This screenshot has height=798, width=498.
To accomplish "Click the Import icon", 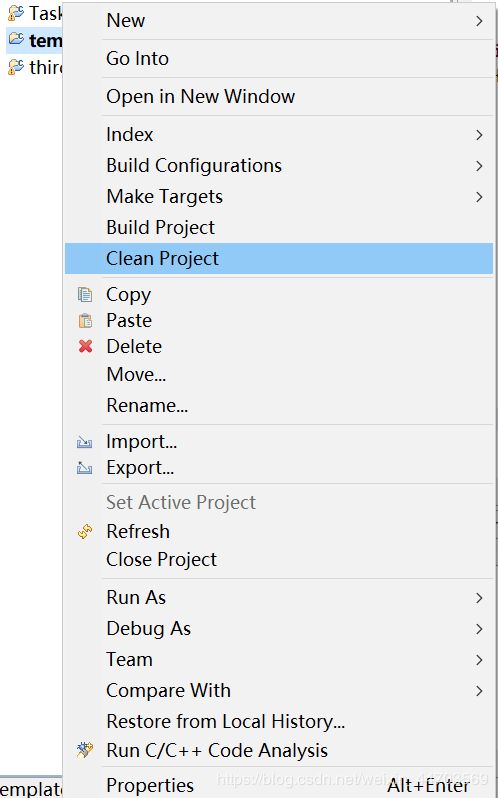I will click(84, 442).
